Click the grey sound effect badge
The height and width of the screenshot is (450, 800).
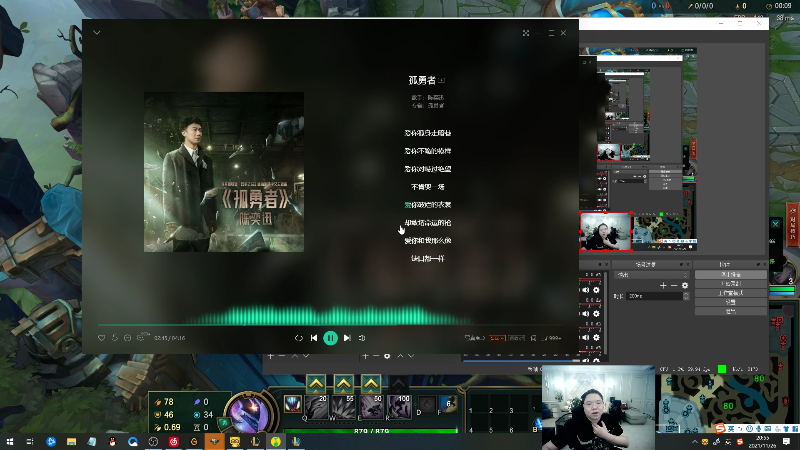516,338
